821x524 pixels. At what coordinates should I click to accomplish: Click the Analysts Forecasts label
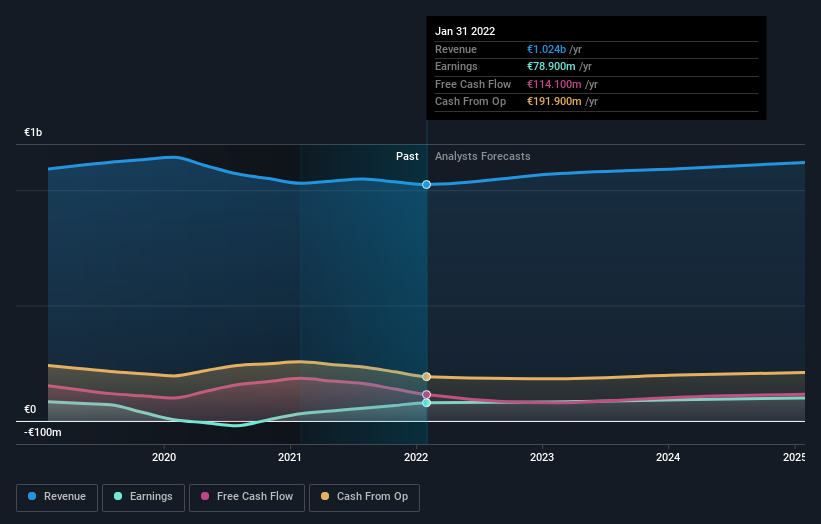[483, 156]
